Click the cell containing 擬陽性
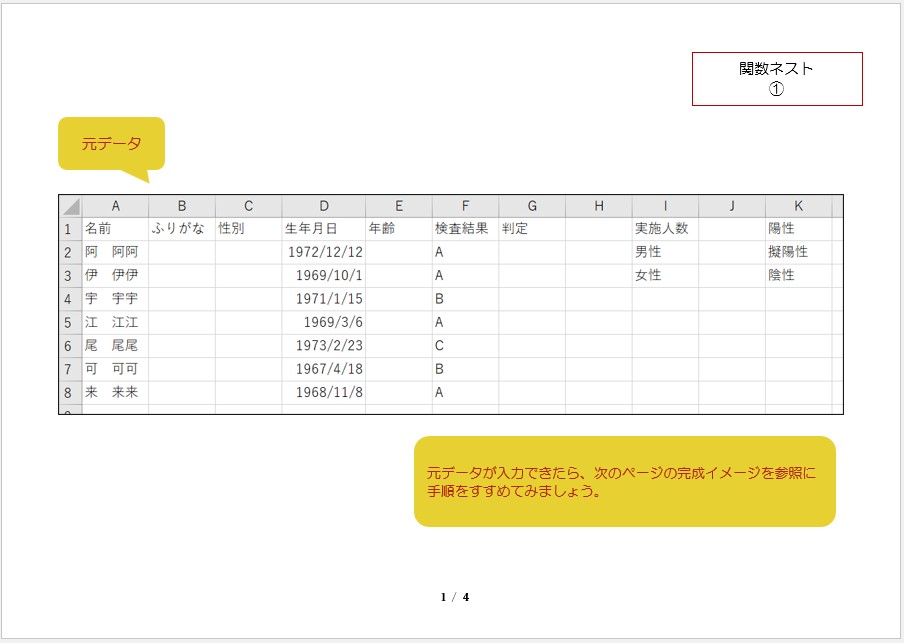The height and width of the screenshot is (643, 904). pos(798,252)
